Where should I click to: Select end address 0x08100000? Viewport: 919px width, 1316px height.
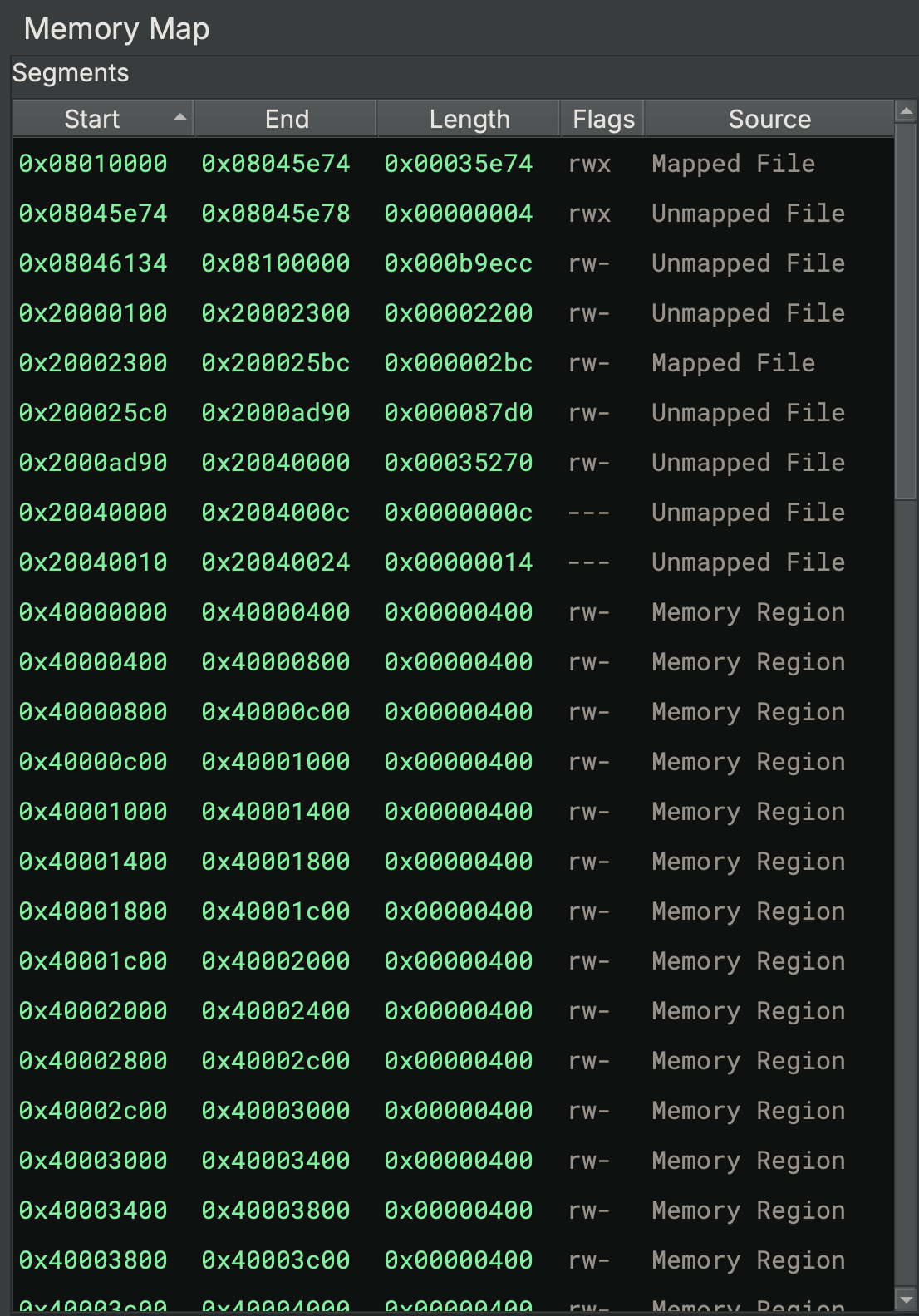coord(276,263)
